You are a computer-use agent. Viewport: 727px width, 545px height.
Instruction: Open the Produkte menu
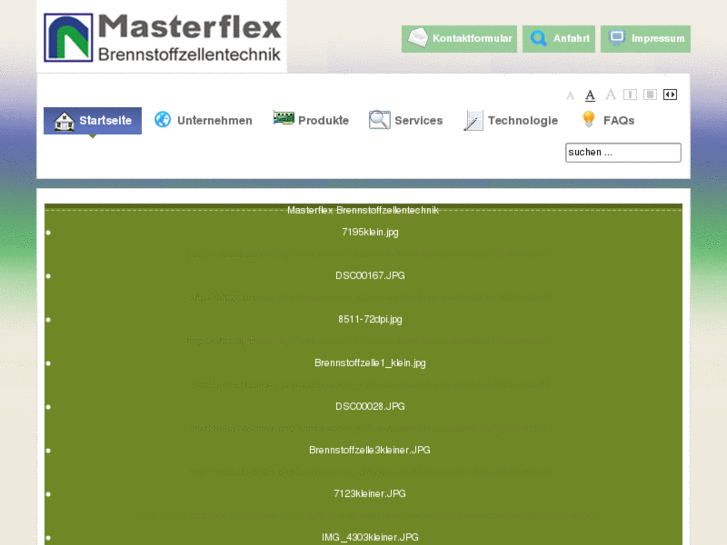[x=311, y=121]
